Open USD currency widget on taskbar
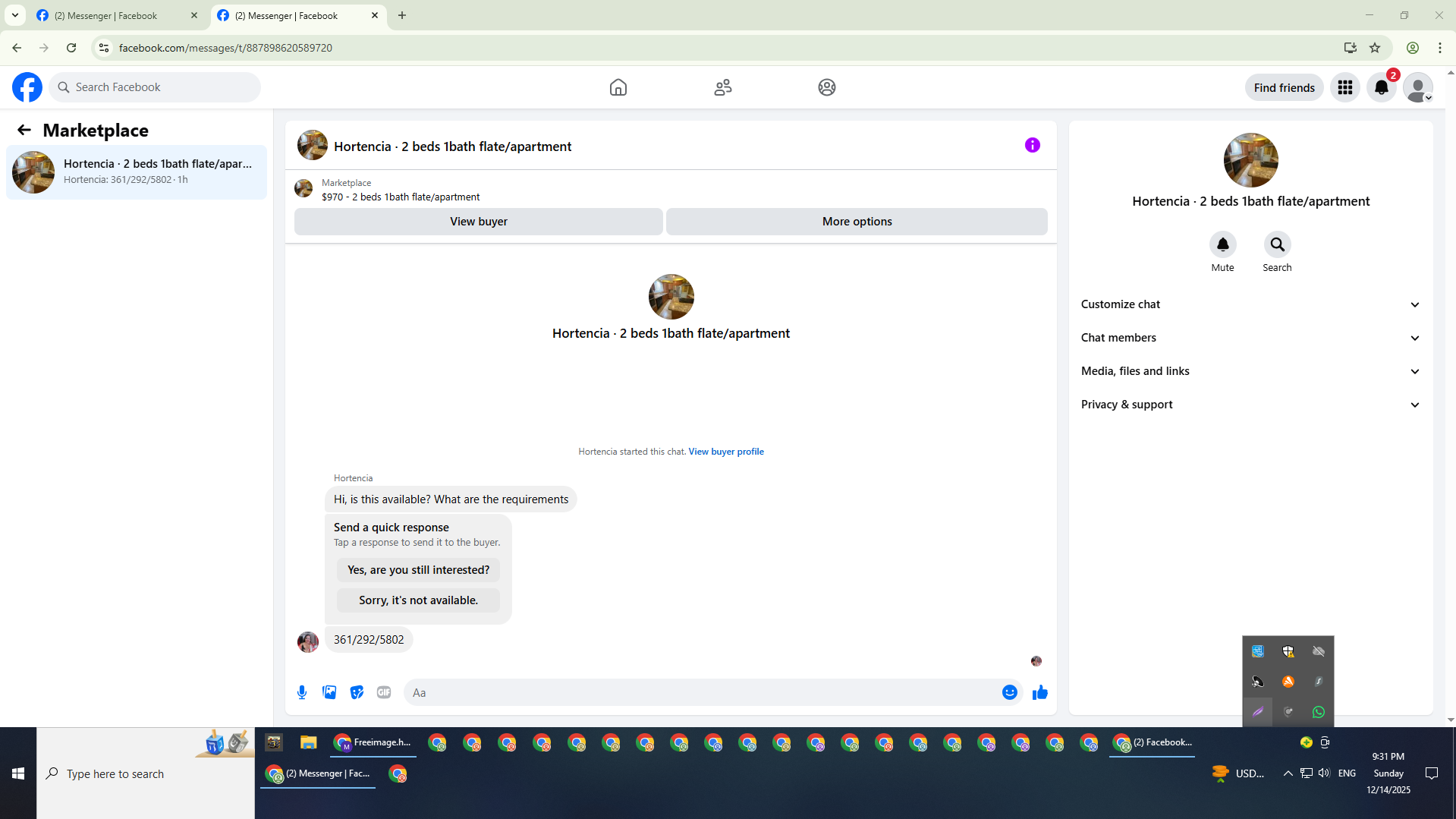 coord(1238,773)
